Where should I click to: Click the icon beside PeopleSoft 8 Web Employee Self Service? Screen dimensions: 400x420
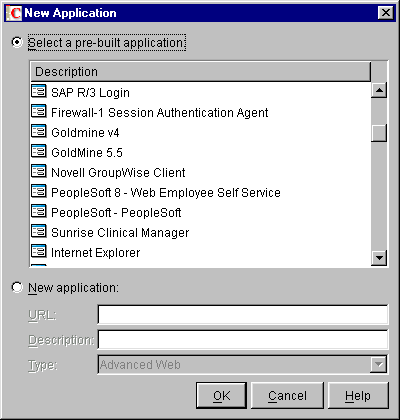pos(39,191)
